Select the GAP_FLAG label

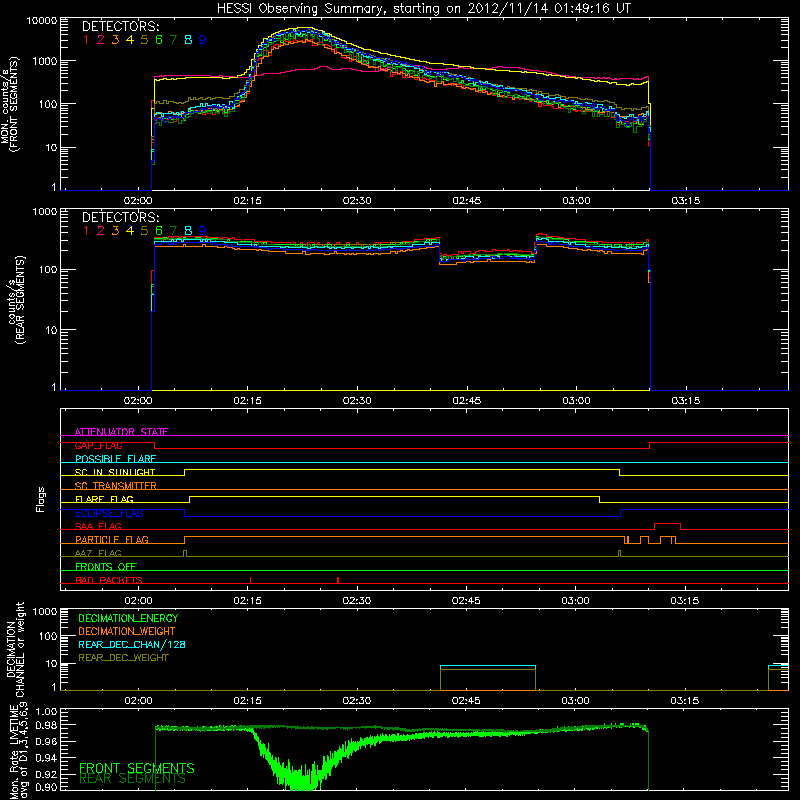(x=98, y=445)
